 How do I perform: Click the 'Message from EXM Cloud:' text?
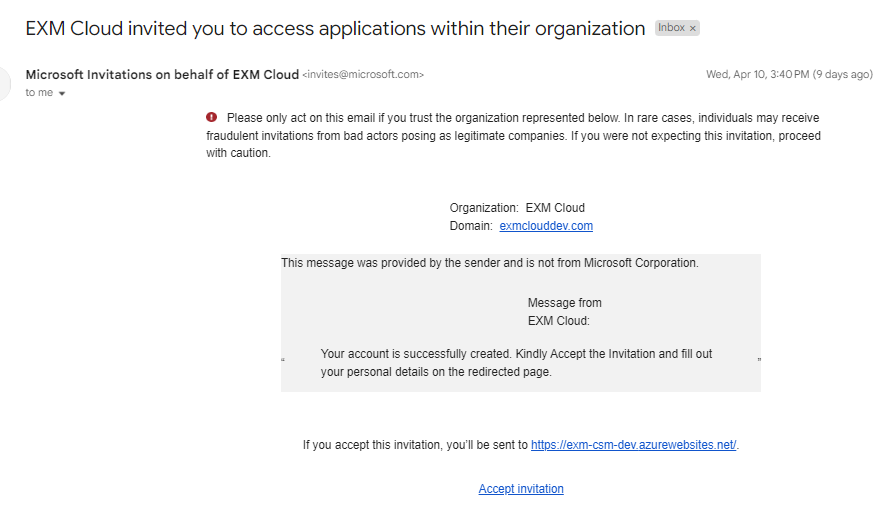pos(564,312)
